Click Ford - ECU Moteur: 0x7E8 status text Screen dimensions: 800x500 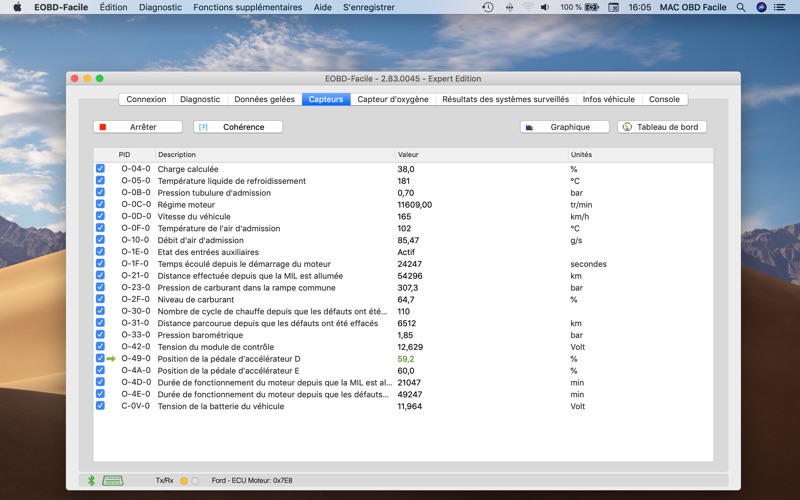pos(252,481)
